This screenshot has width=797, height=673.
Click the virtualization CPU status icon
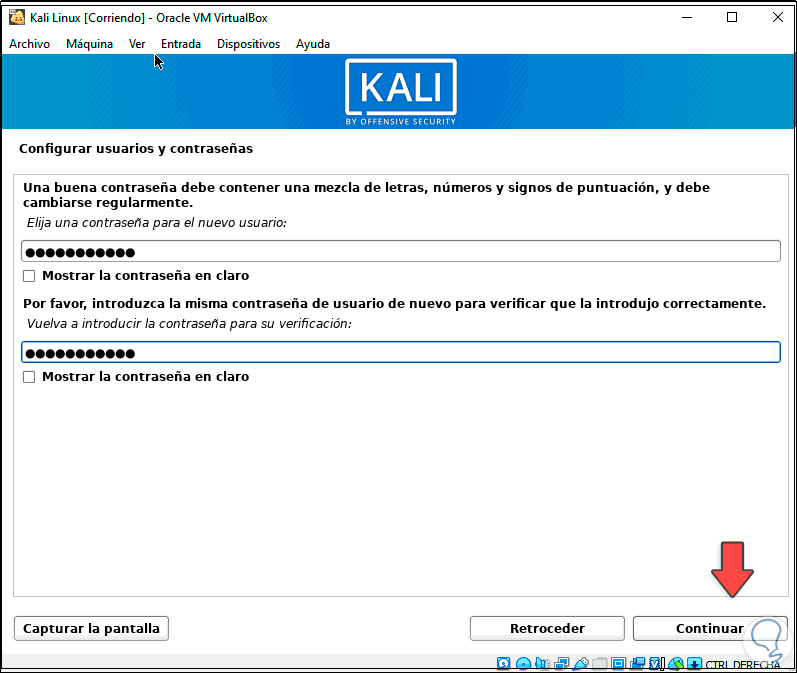point(656,663)
